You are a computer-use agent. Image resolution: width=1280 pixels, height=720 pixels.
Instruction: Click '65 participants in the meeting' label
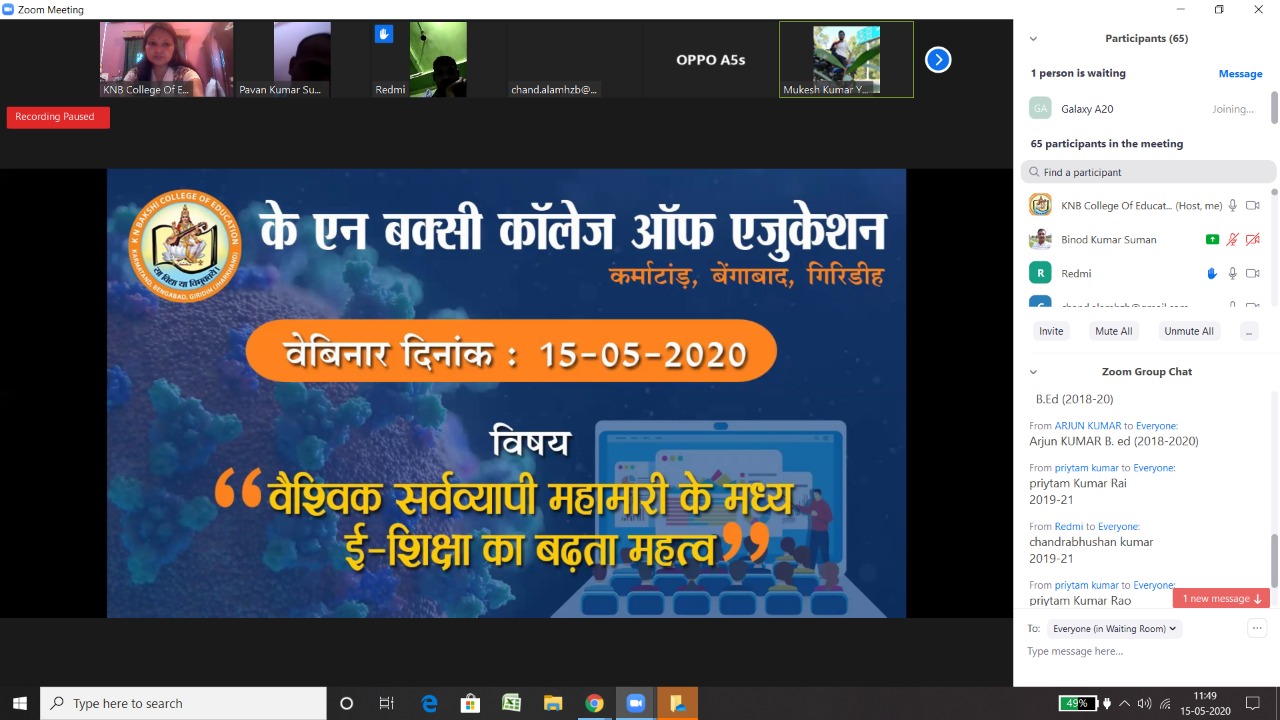click(x=1107, y=144)
